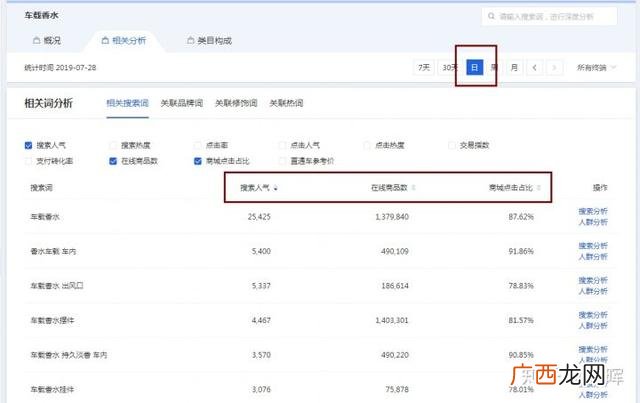
Task: Open 搜索分析 for 车载香水 持久淡香 车内 row
Action: click(593, 350)
